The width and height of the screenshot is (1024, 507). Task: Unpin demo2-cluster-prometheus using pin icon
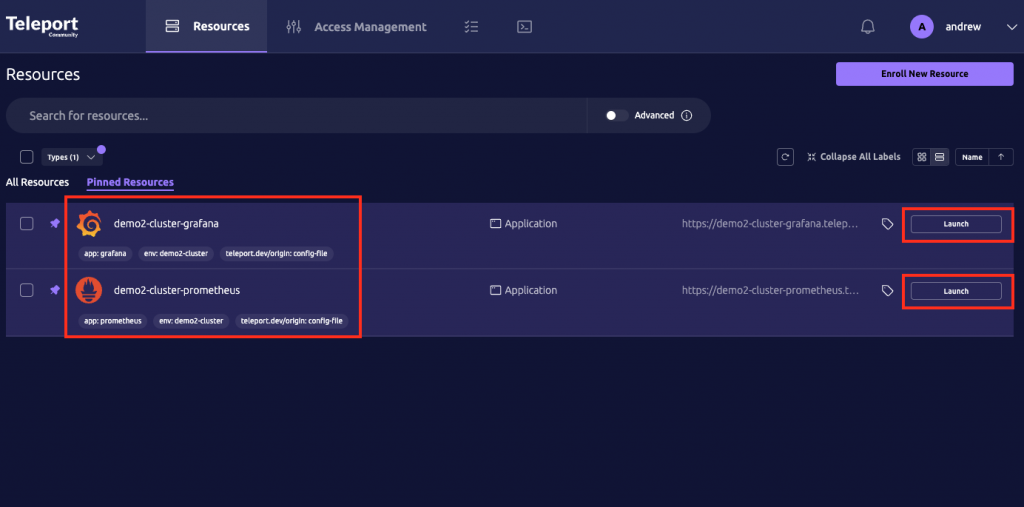tap(55, 290)
